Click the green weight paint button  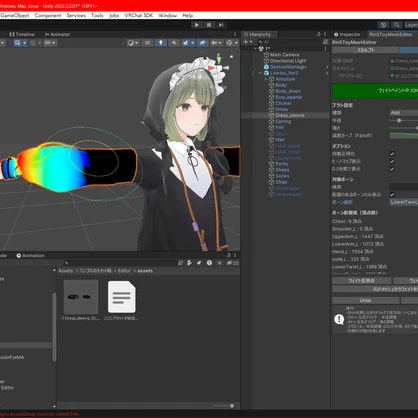tap(375, 90)
